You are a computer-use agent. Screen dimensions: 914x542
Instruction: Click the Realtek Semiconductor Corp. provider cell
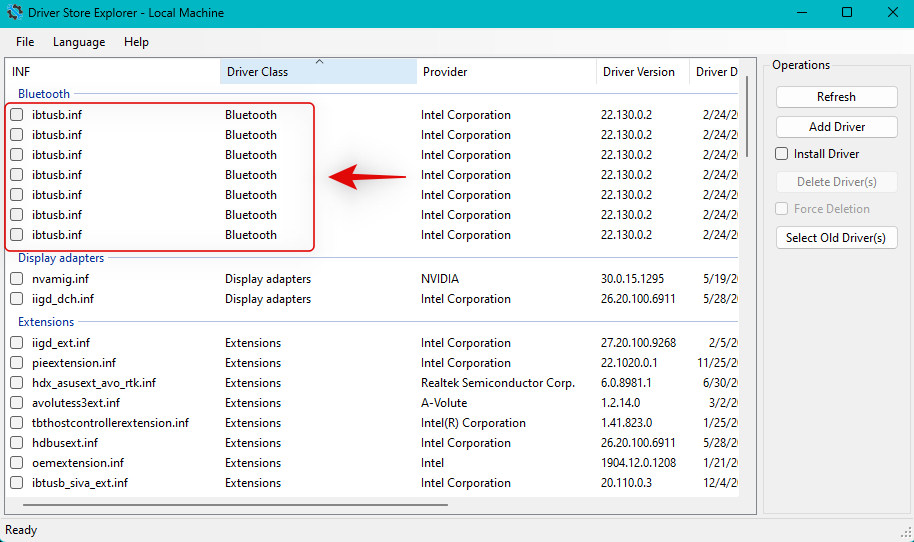(x=498, y=383)
